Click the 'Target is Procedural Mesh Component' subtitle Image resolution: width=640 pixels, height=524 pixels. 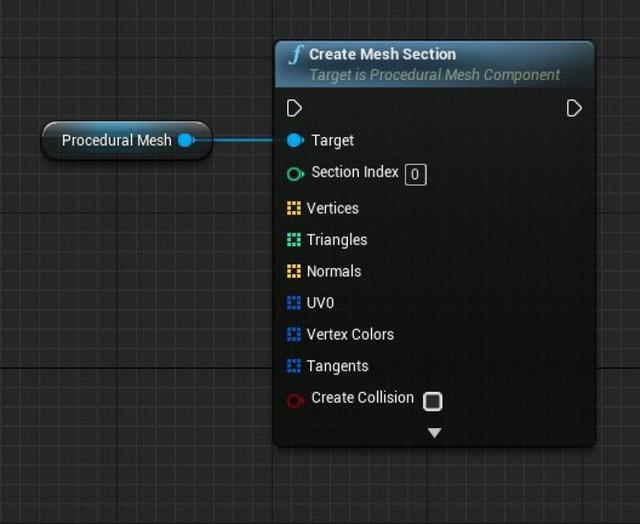pyautogui.click(x=434, y=75)
